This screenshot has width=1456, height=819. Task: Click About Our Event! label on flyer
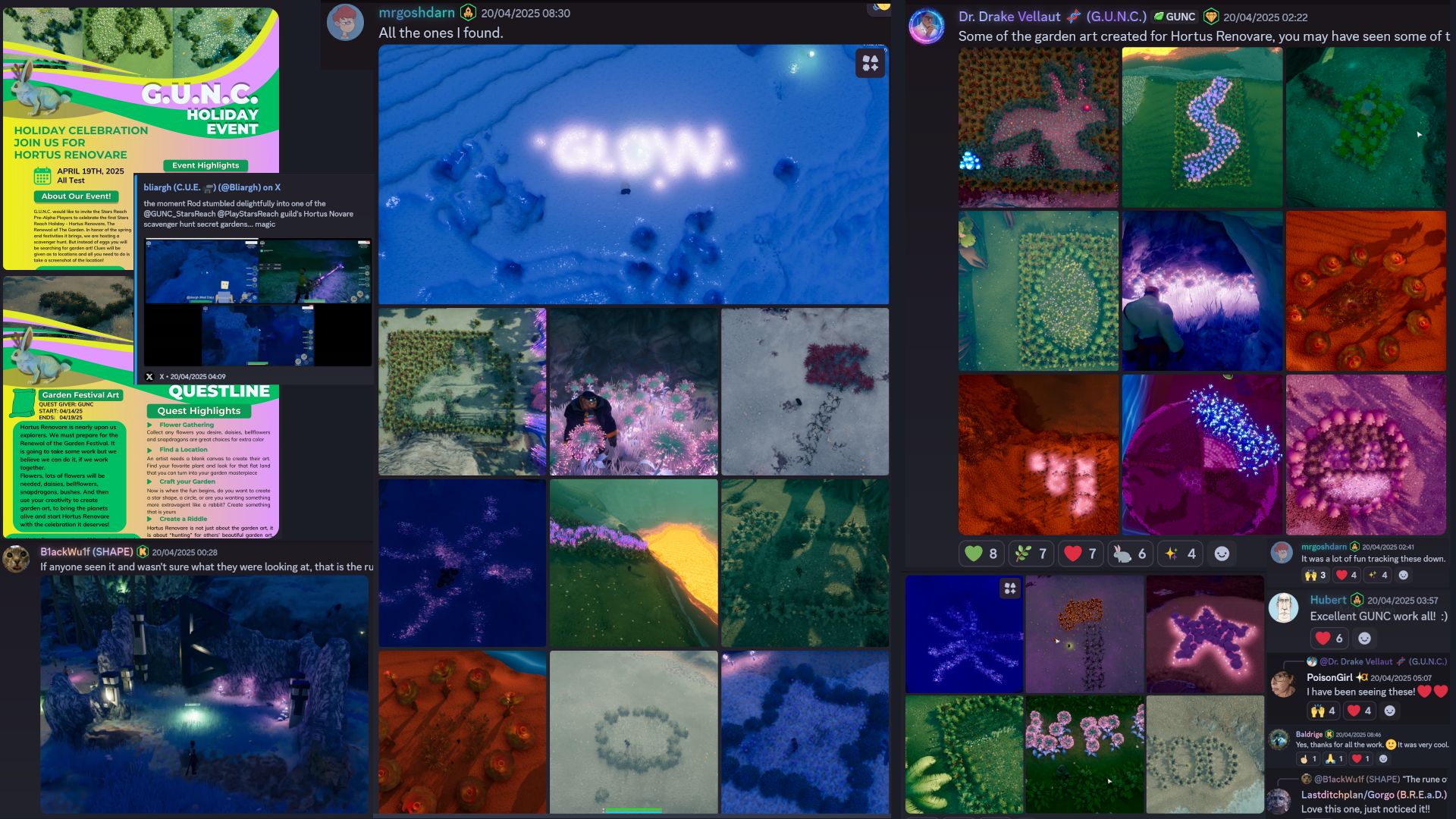[x=76, y=196]
